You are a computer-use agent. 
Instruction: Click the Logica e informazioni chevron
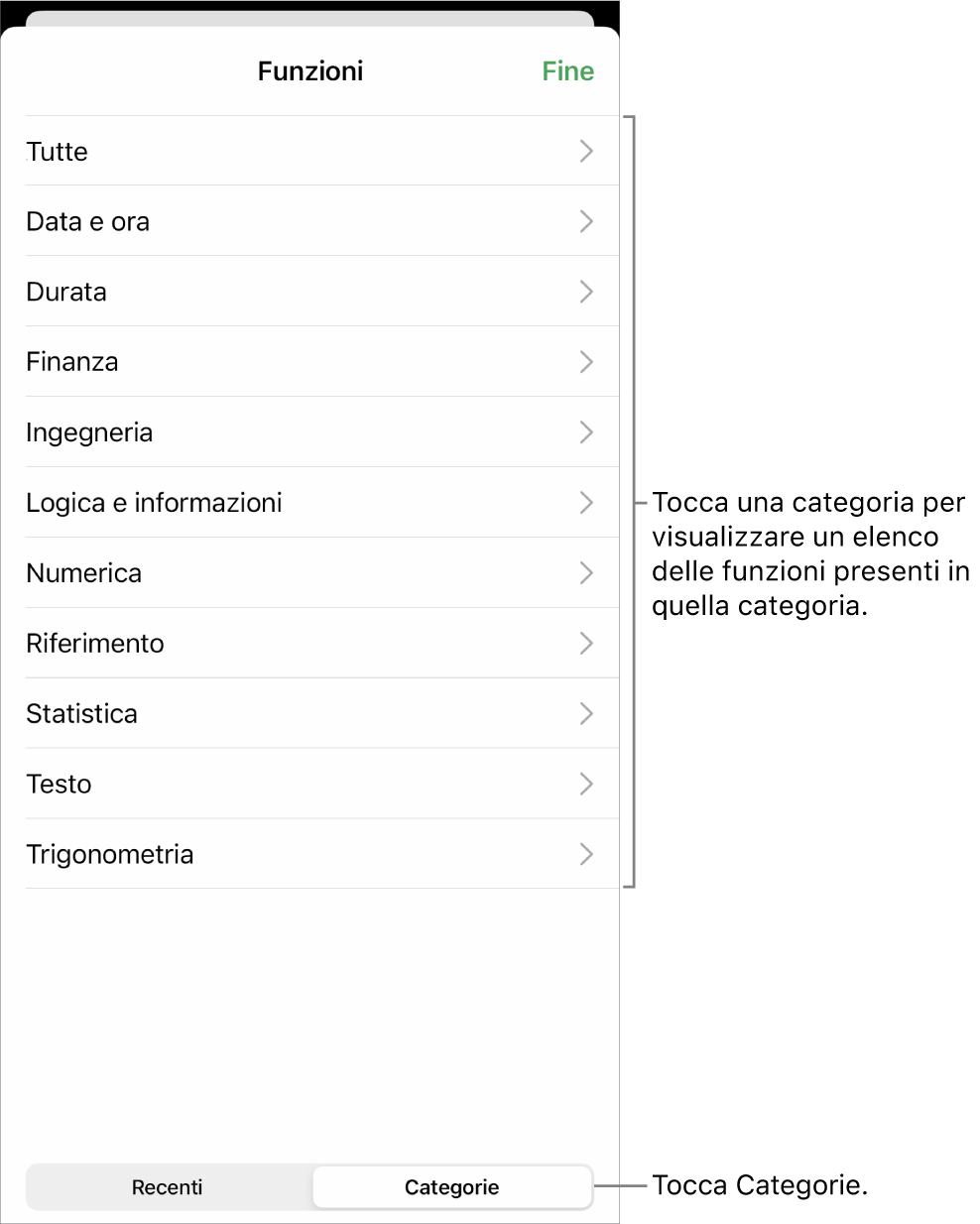(586, 503)
